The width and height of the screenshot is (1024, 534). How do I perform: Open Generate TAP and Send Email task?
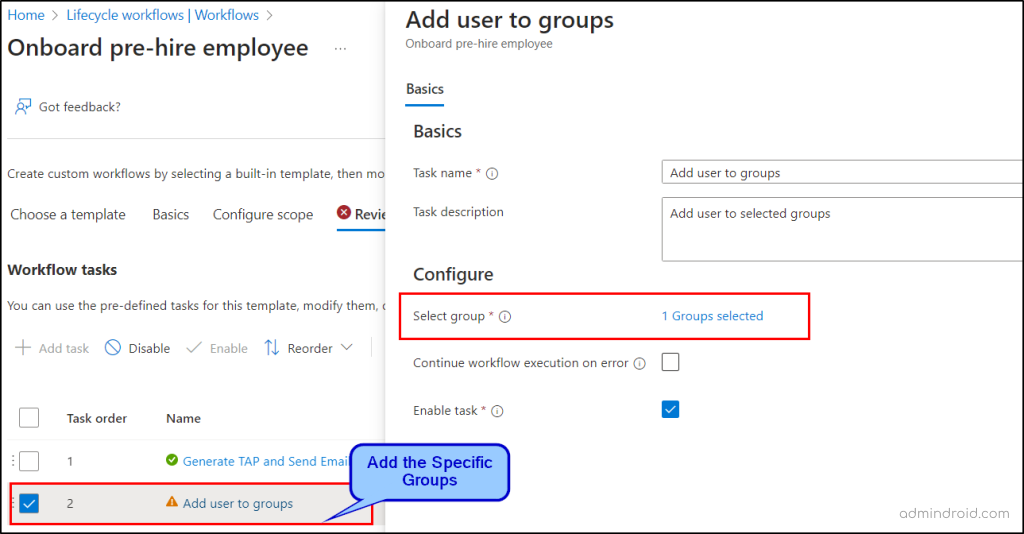tap(265, 461)
